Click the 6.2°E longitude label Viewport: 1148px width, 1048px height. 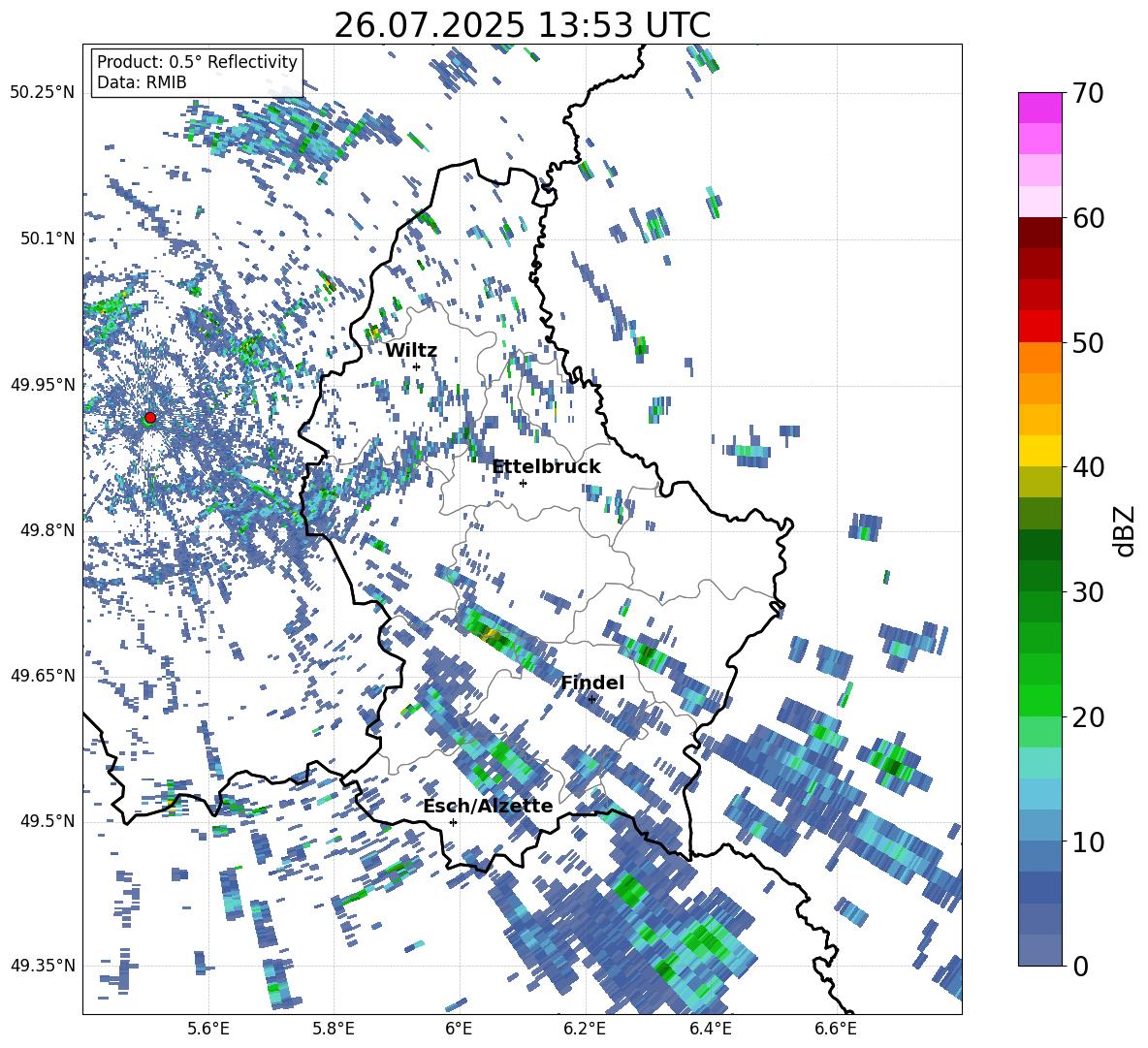point(585,1029)
